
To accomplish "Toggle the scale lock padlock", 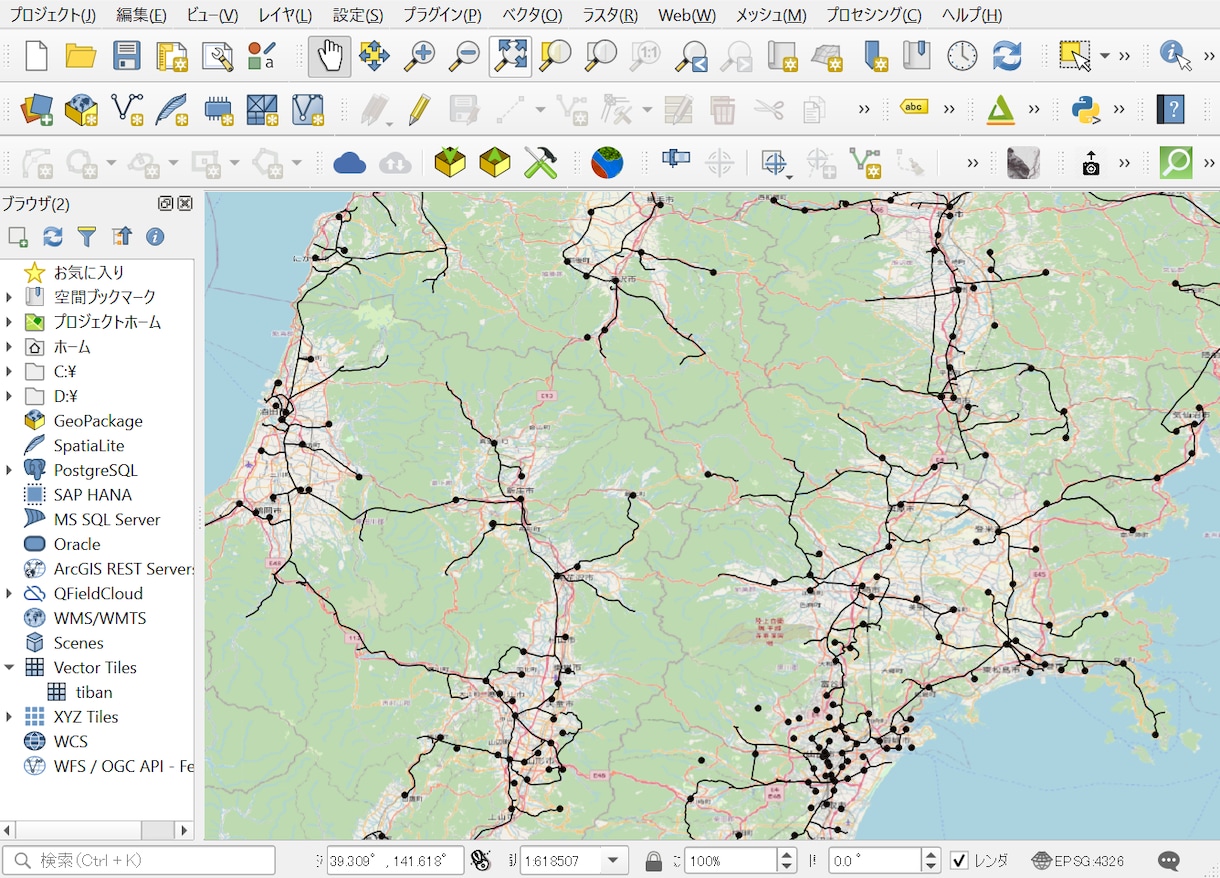I will 654,860.
